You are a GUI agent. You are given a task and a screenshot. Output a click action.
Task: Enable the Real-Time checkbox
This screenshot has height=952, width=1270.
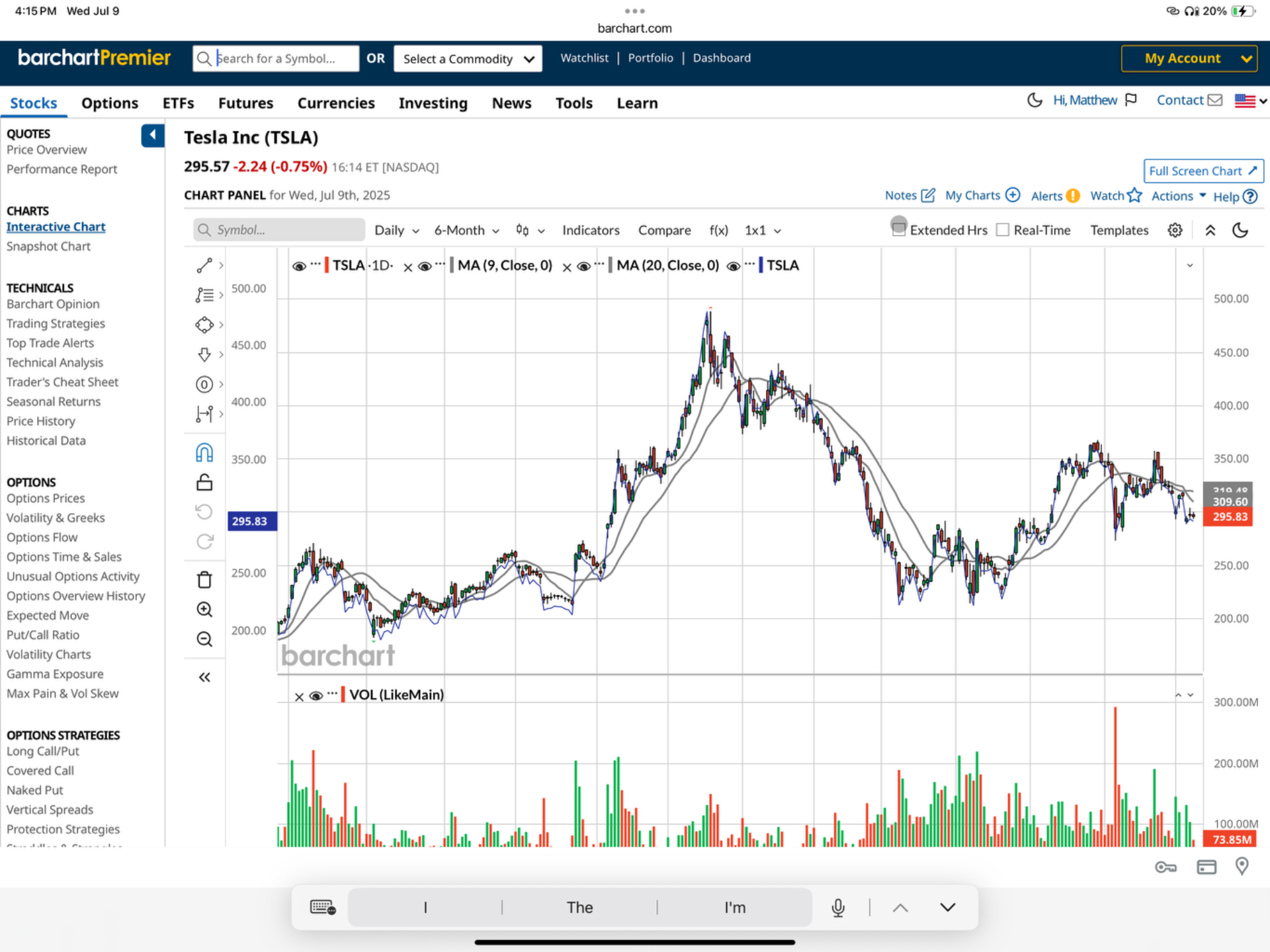pos(1003,230)
